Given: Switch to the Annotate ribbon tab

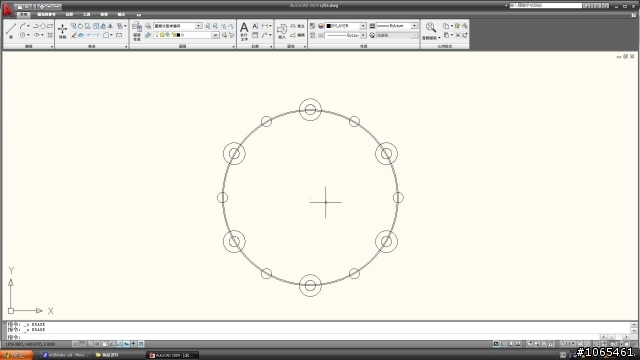Looking at the screenshot, I should pos(69,14).
